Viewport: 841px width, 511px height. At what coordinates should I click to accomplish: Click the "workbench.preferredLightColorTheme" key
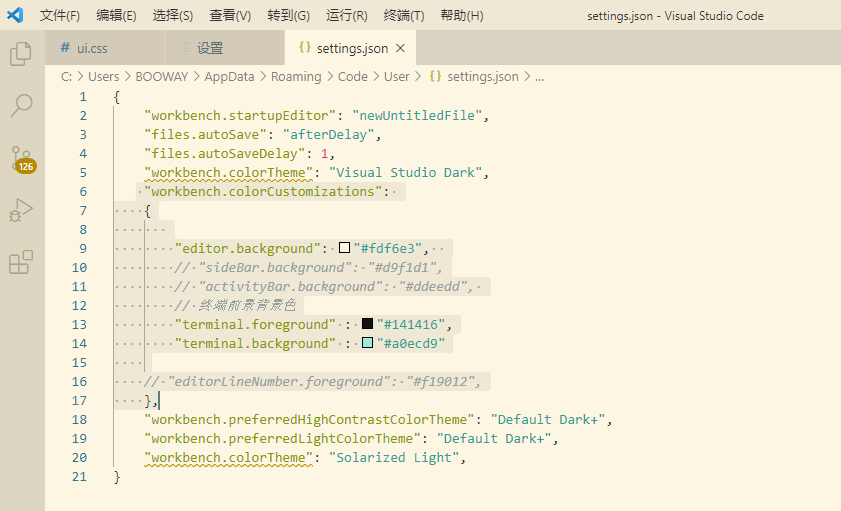click(282, 439)
